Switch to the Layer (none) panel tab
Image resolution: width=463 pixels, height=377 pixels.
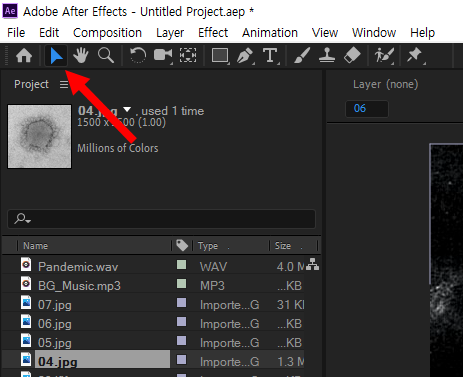coord(385,84)
